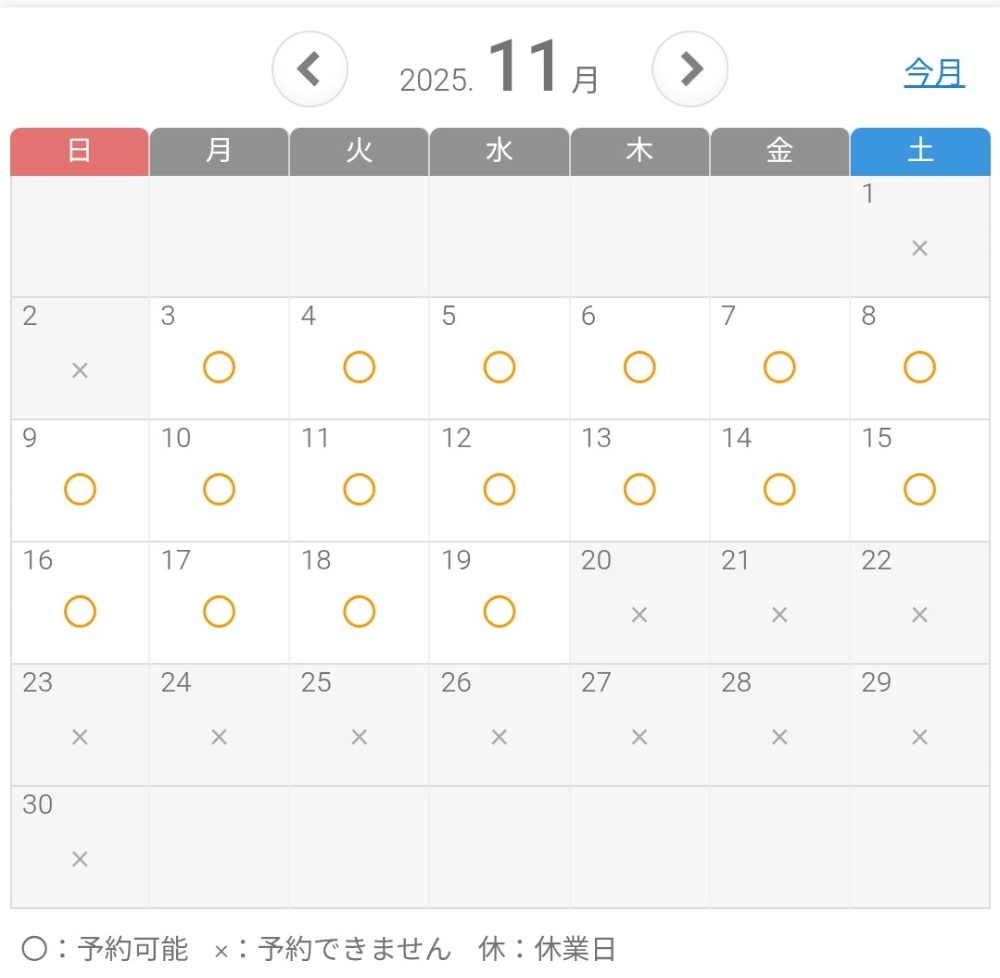Select the date cell for November 5

[499, 358]
